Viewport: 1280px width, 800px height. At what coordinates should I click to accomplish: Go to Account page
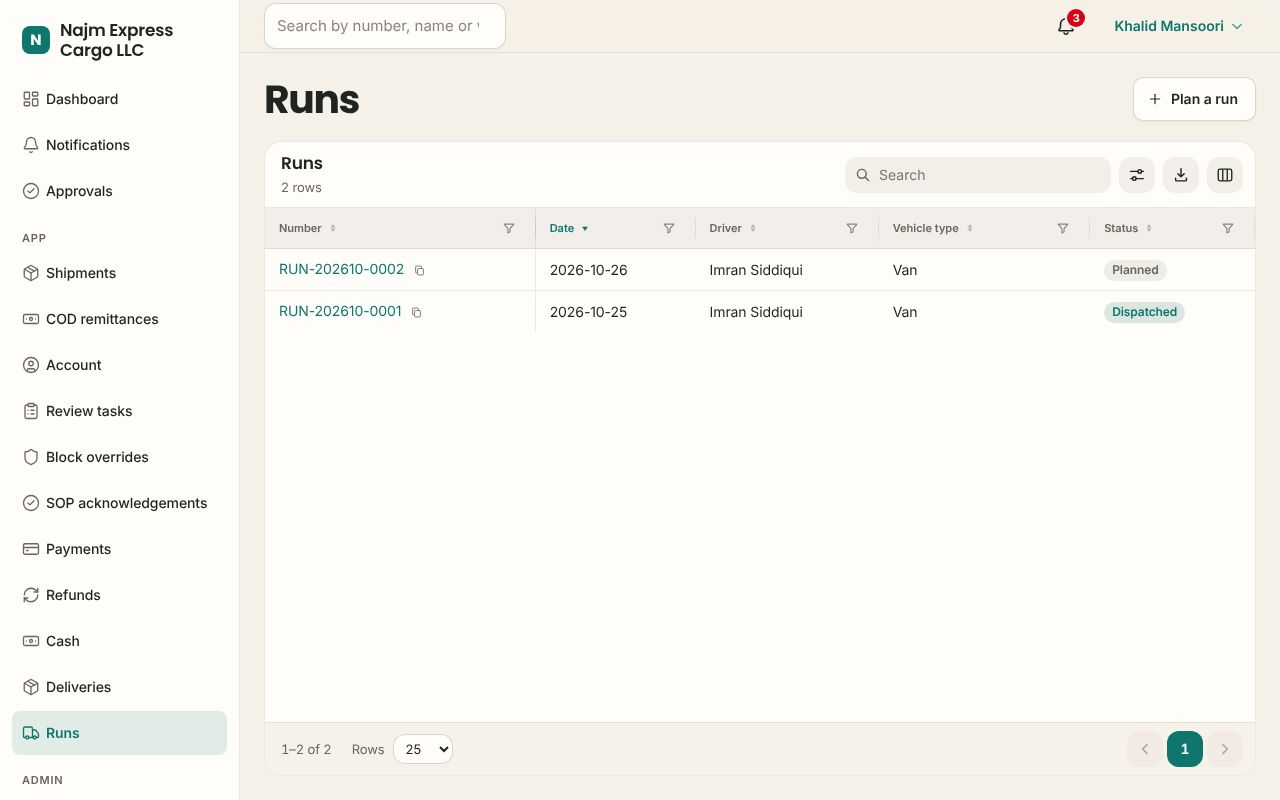point(120,365)
